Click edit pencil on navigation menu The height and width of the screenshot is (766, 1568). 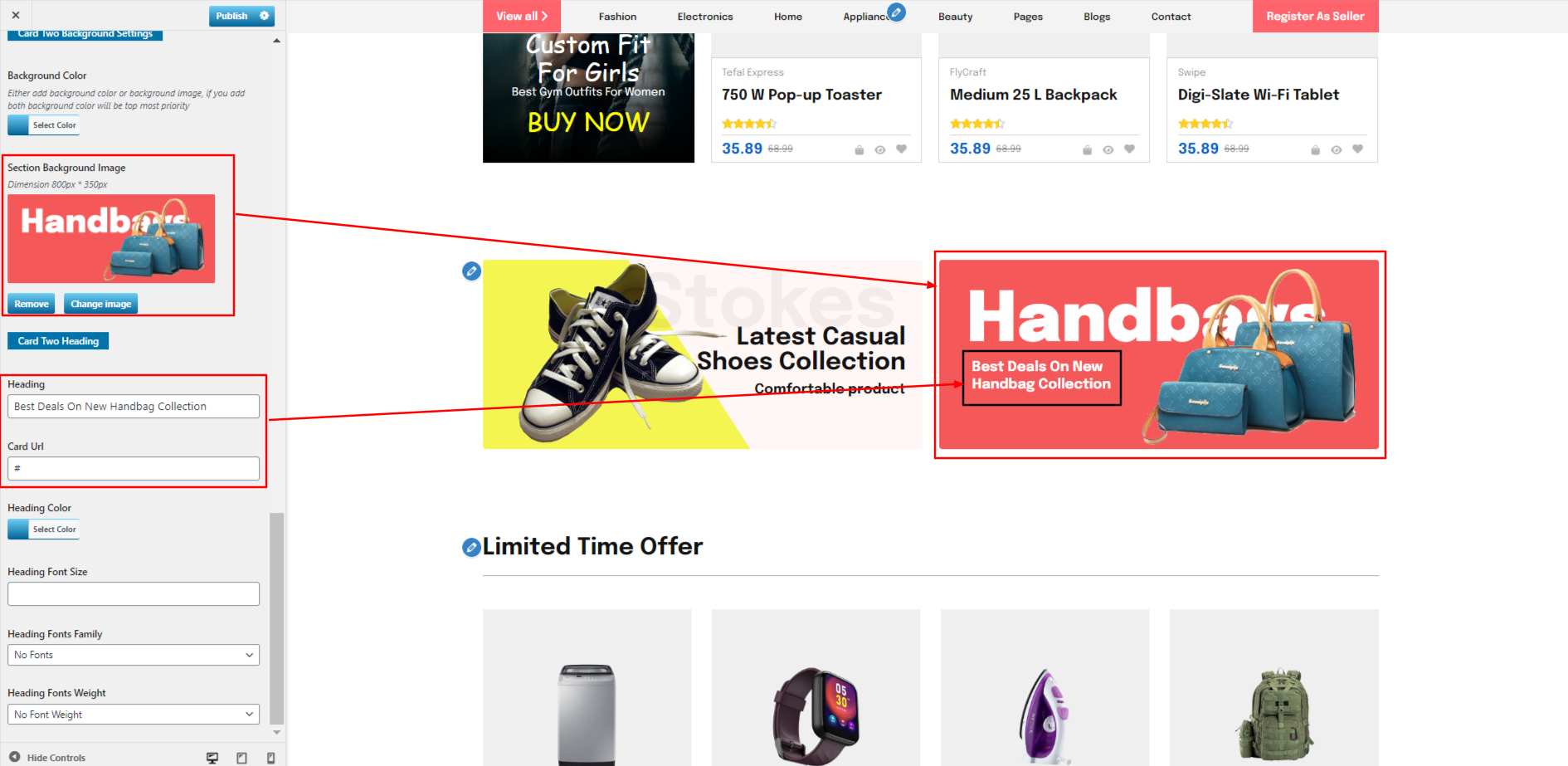point(896,12)
